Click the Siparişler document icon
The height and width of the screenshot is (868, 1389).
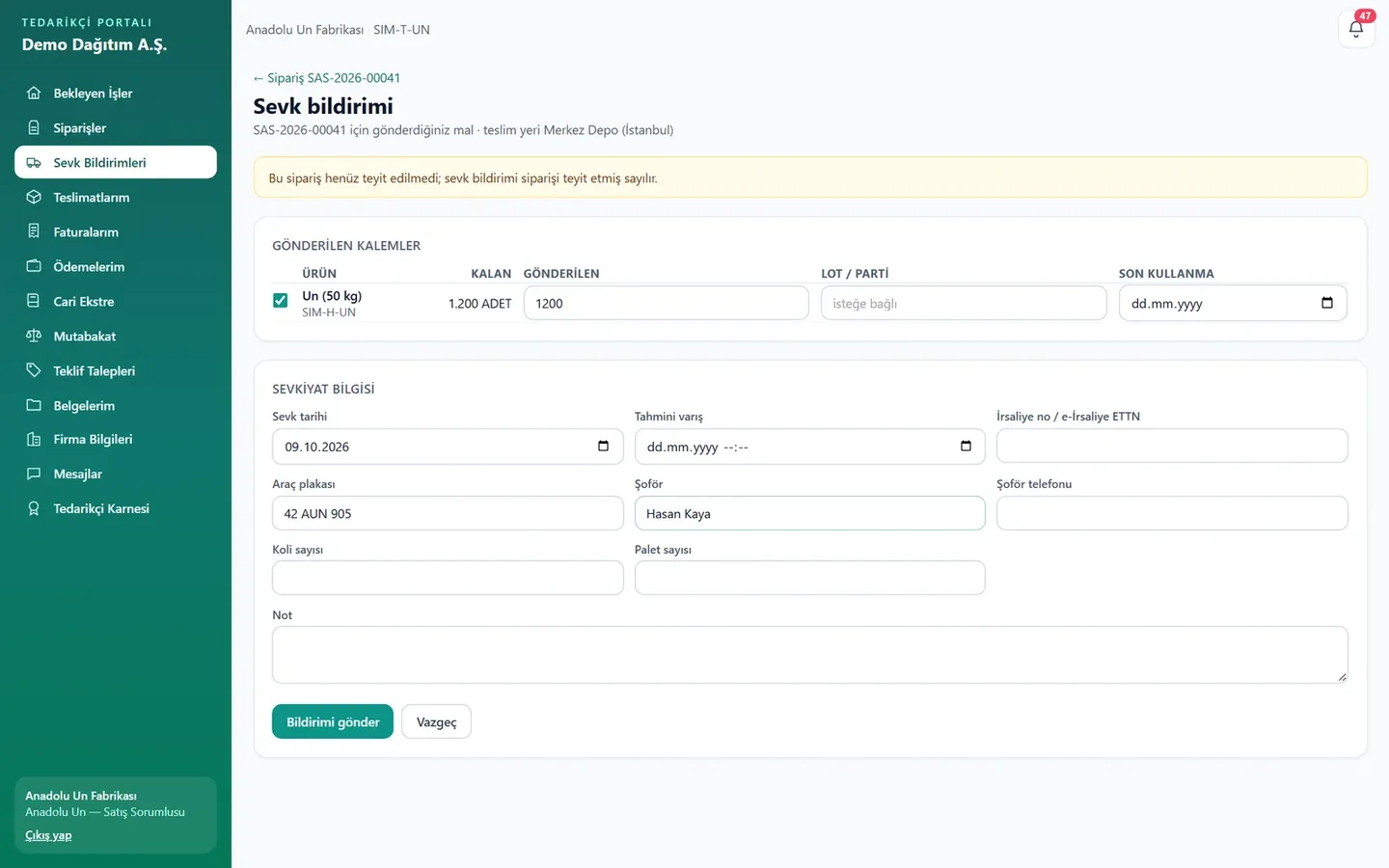(34, 127)
